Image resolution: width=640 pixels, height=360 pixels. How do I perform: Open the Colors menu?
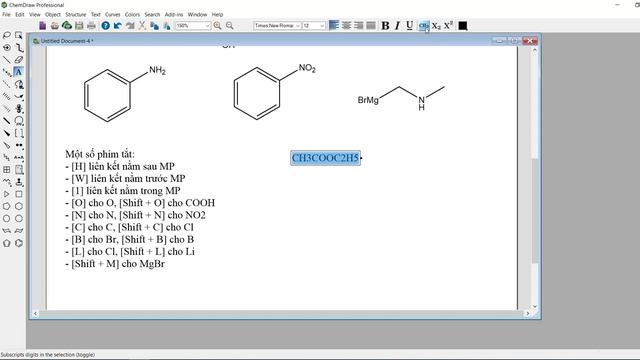[x=132, y=14]
